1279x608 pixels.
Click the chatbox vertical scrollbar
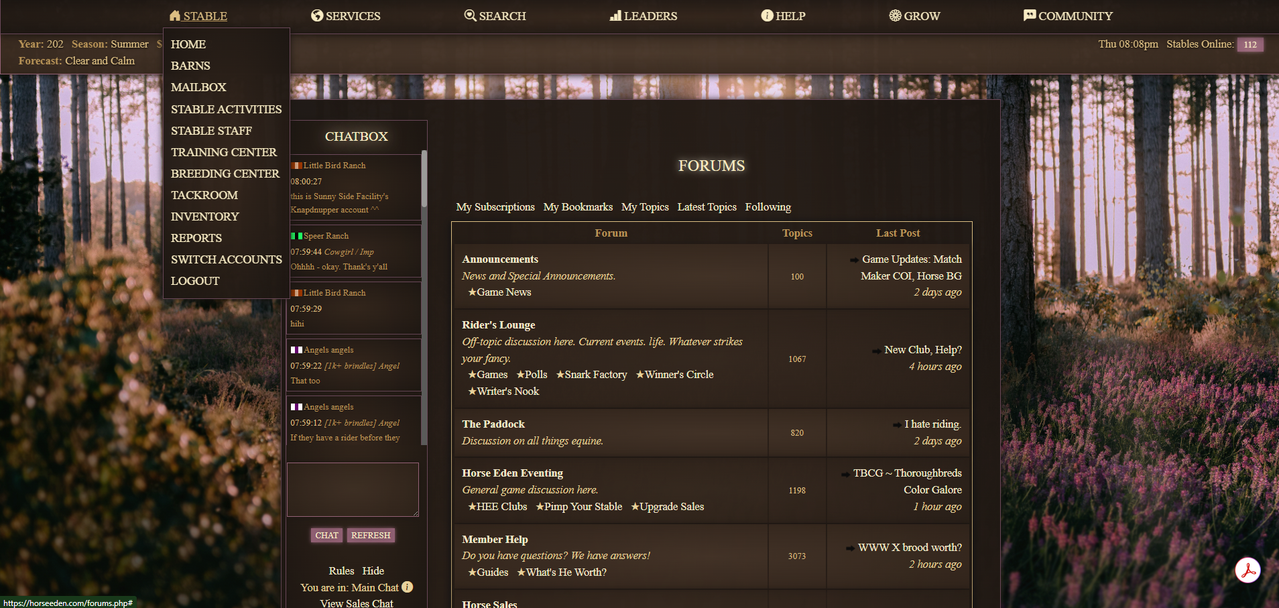pos(424,298)
